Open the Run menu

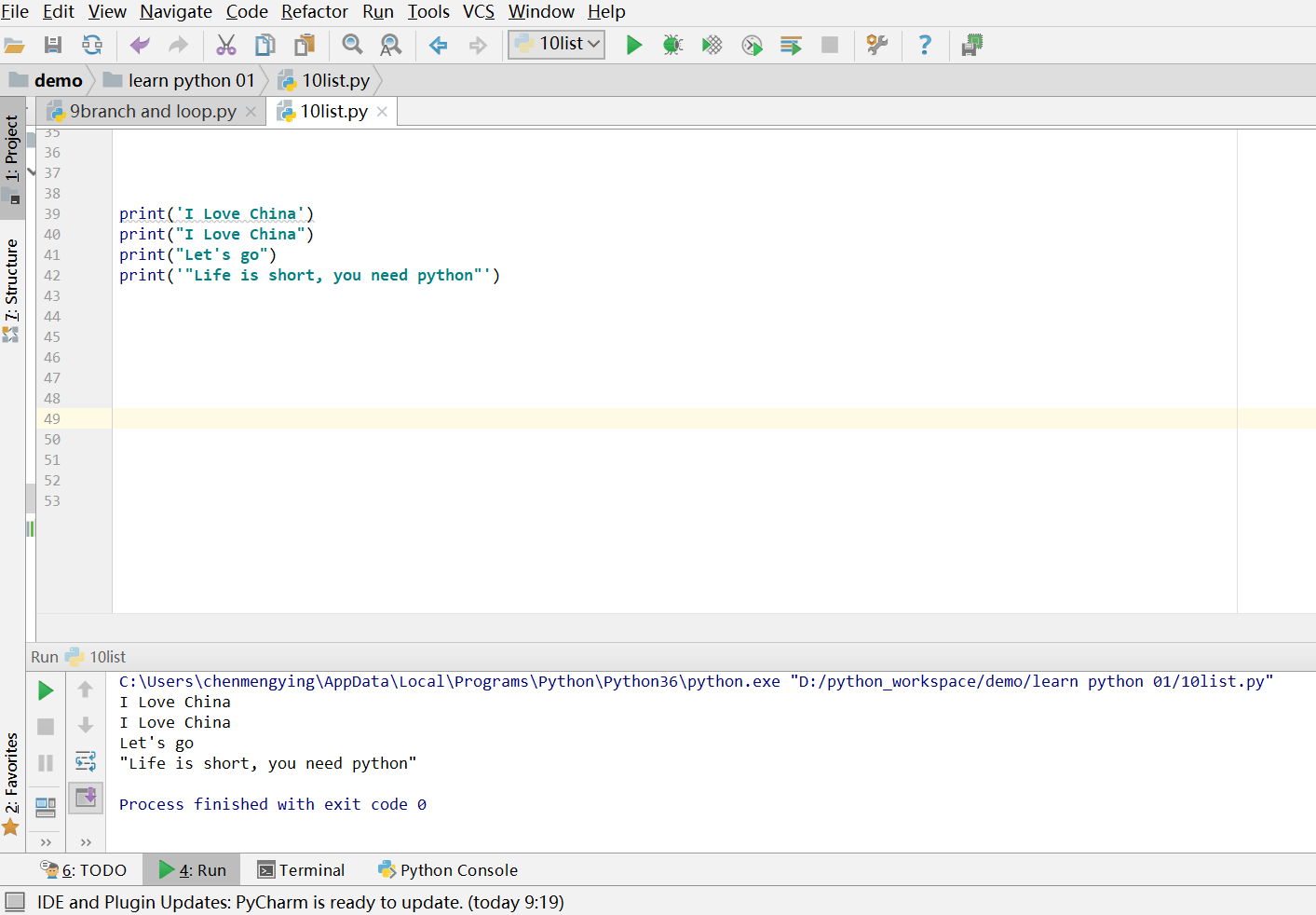tap(378, 12)
